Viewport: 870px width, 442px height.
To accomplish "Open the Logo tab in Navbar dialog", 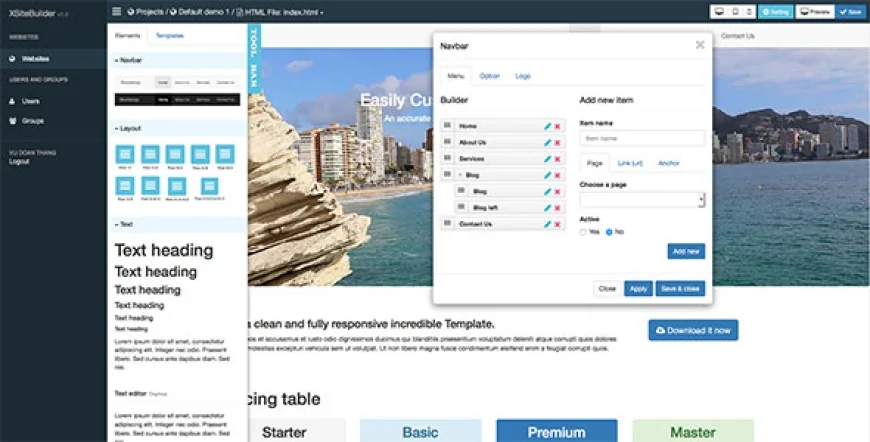I will click(x=523, y=76).
